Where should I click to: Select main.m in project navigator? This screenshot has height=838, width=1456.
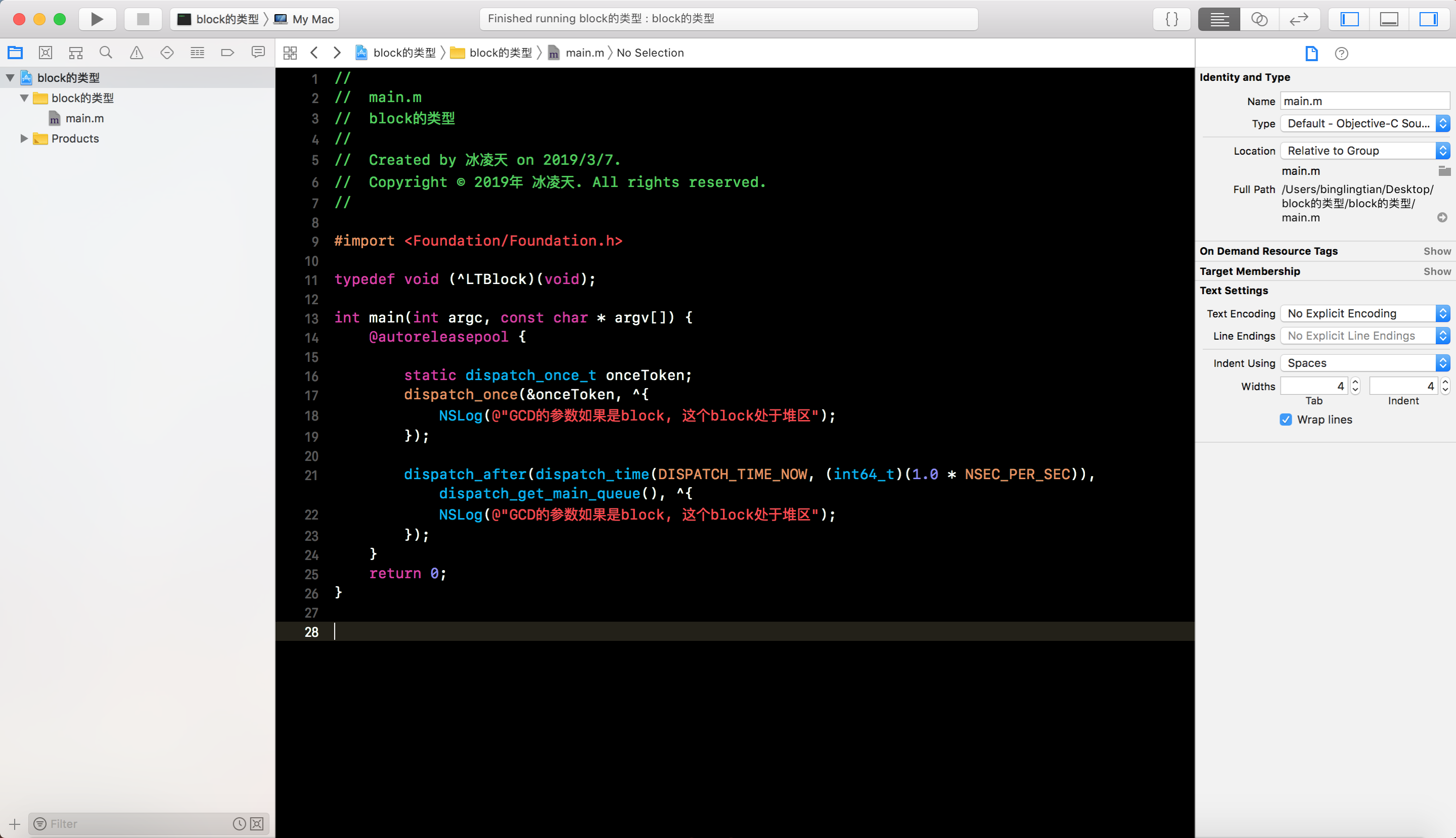[84, 119]
